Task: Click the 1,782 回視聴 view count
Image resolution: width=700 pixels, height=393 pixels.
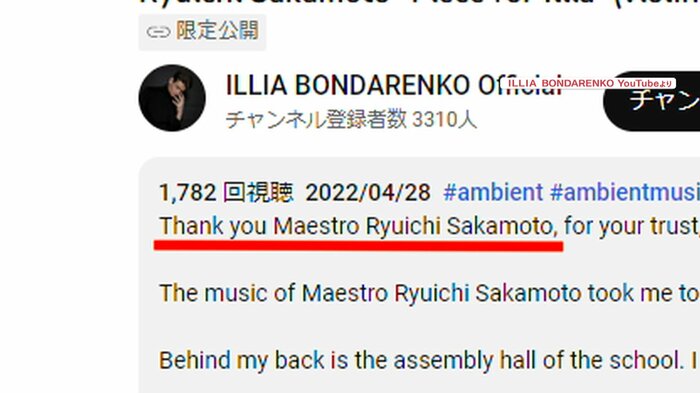Action: point(226,192)
